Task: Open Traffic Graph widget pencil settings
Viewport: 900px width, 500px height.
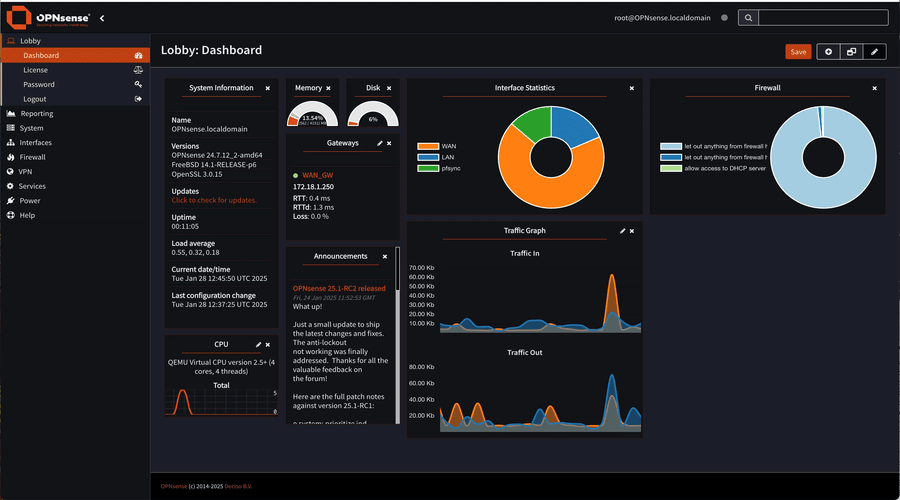Action: pyautogui.click(x=622, y=231)
